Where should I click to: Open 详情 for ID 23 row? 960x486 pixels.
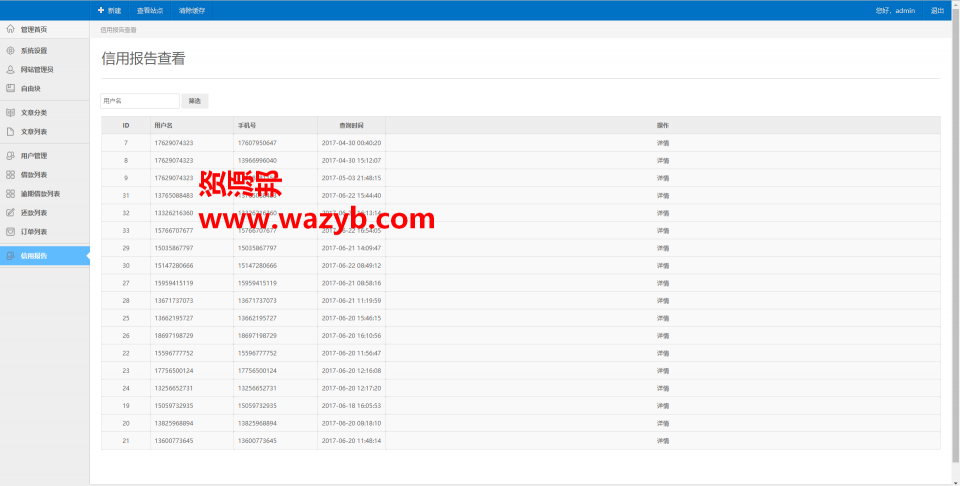point(662,370)
